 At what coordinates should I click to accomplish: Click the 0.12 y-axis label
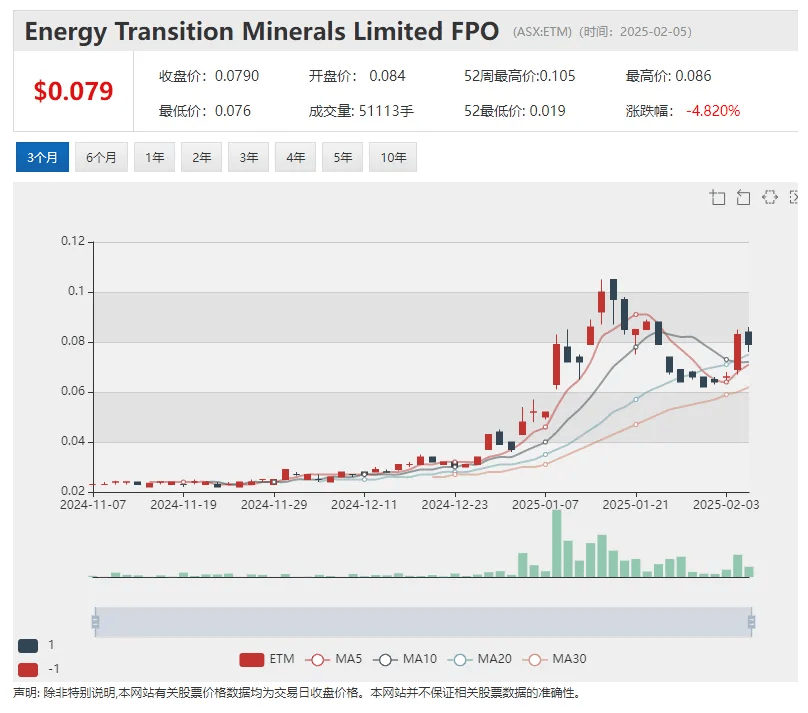coord(73,241)
